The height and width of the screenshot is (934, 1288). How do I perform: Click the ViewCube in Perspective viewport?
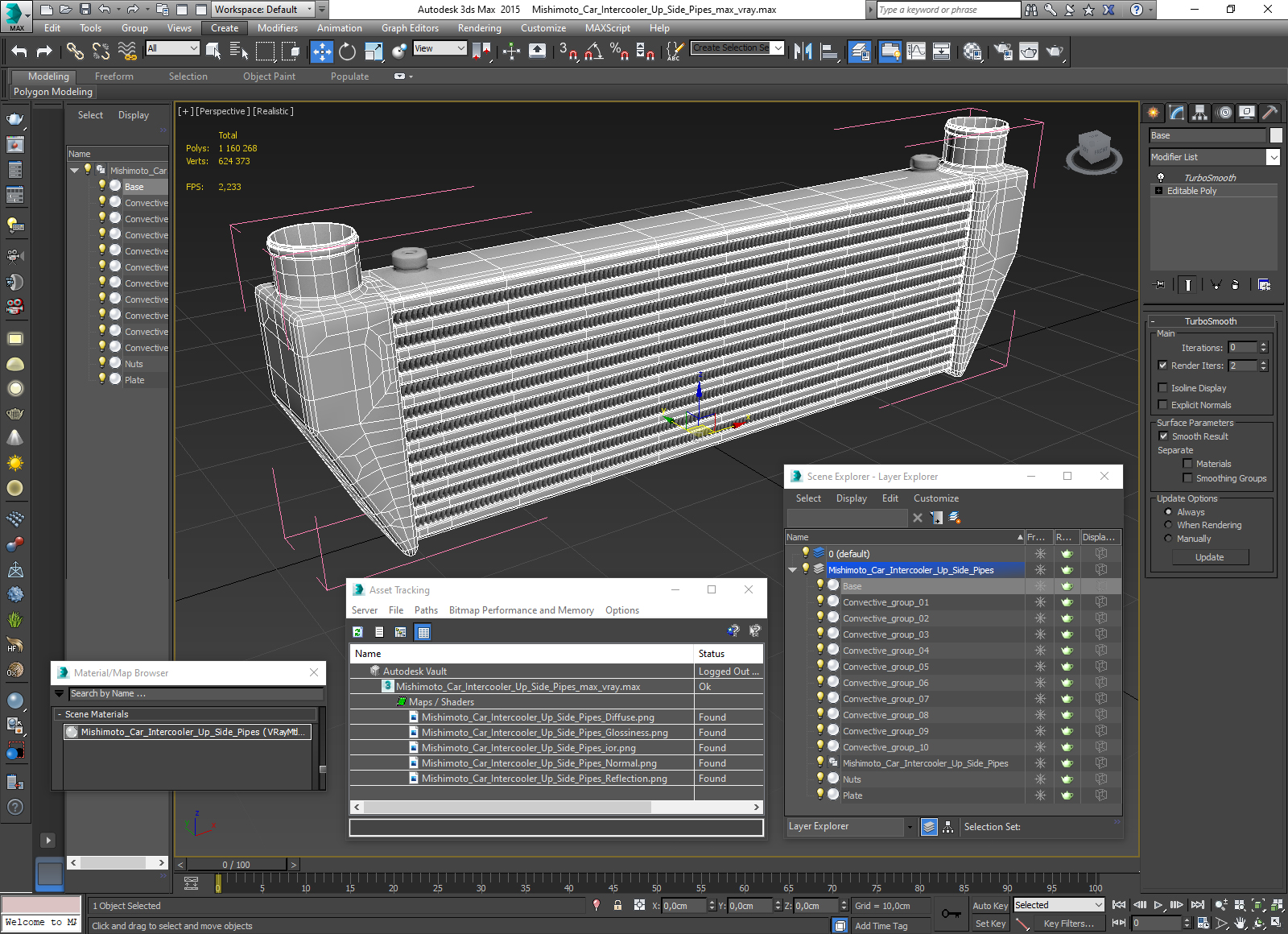1094,151
